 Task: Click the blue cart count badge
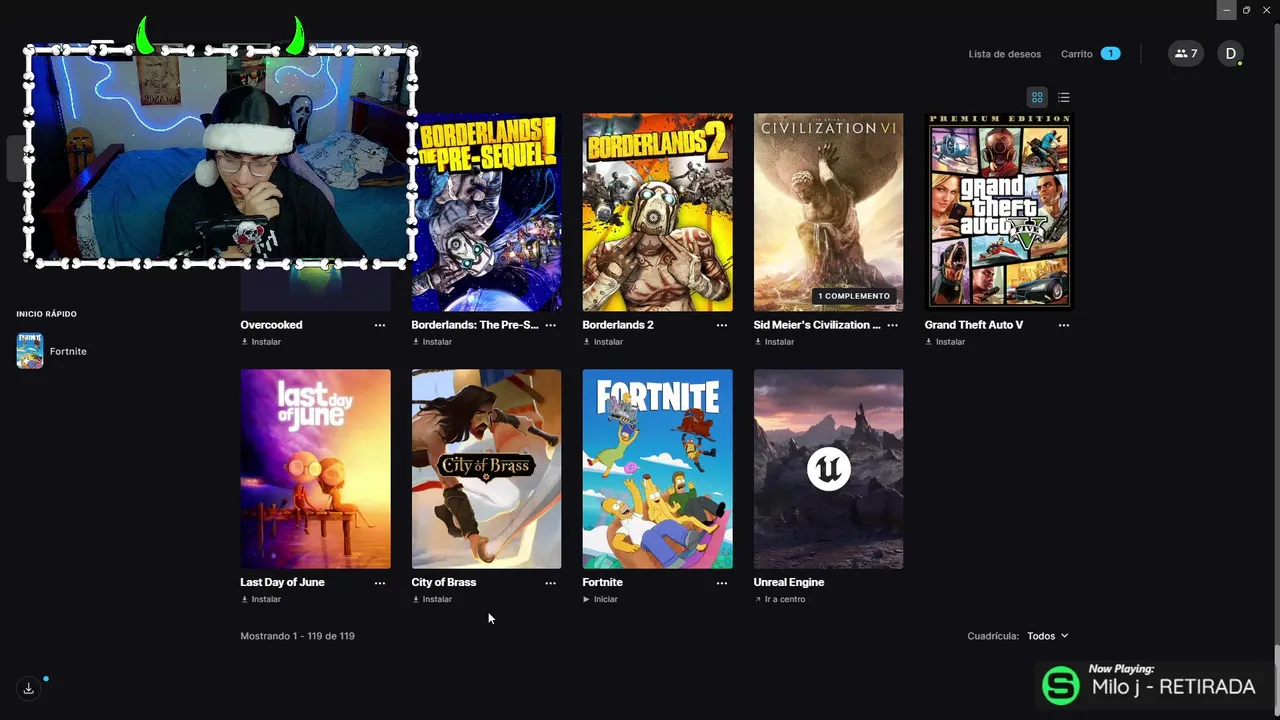point(1110,54)
